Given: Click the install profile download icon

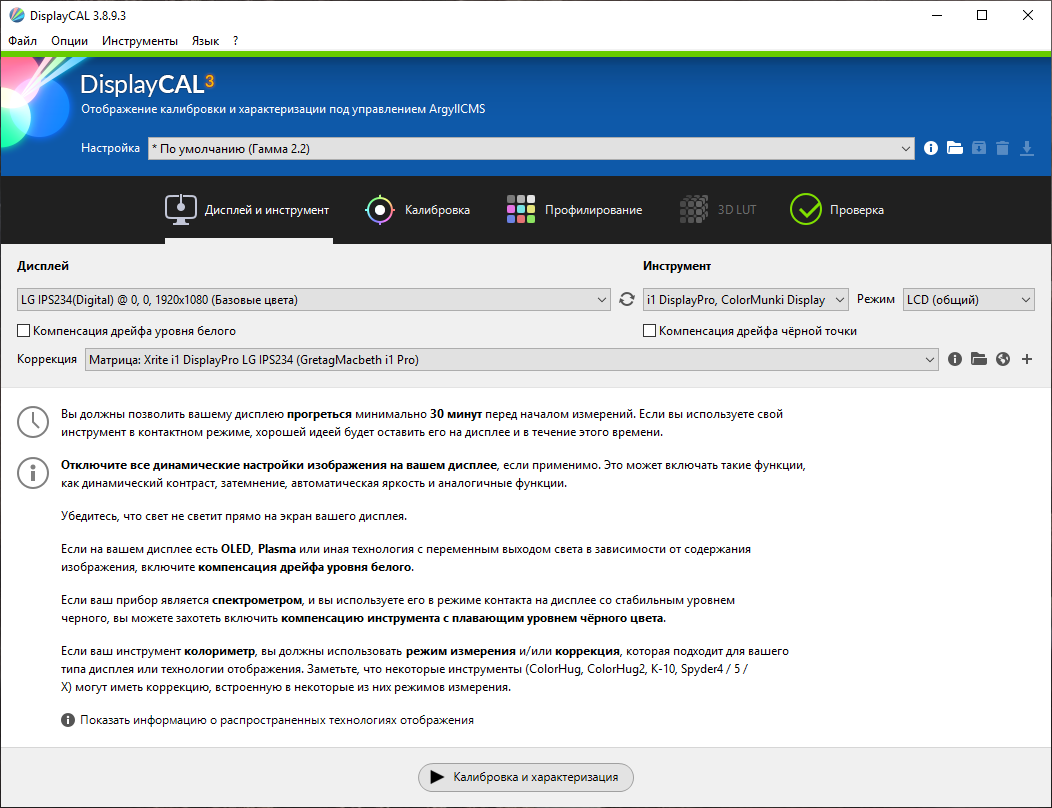Looking at the screenshot, I should 1027,148.
